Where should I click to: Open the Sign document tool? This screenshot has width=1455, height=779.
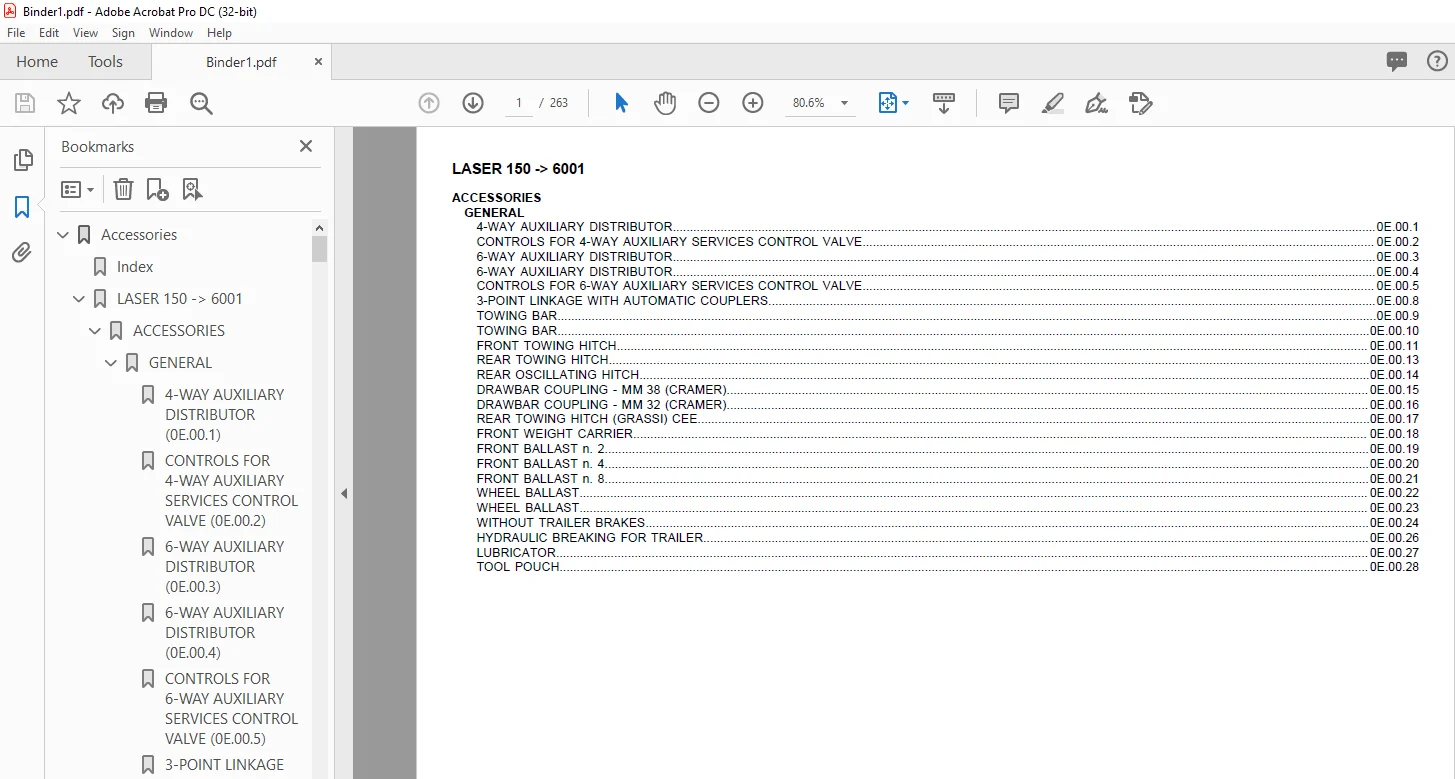coord(1096,103)
